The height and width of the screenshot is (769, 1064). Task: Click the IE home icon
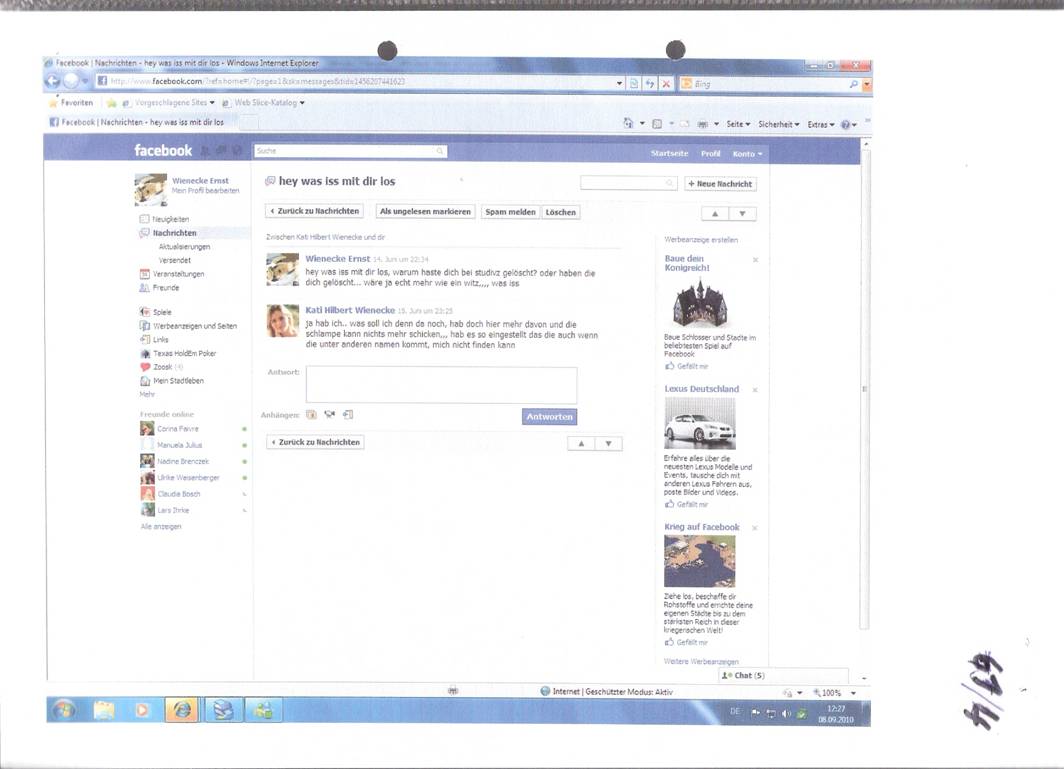pos(628,124)
